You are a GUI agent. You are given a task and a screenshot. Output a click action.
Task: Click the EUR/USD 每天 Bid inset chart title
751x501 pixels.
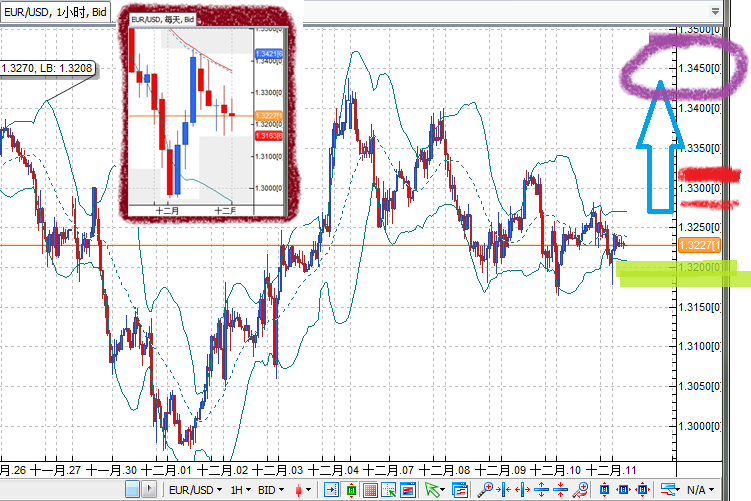point(162,19)
